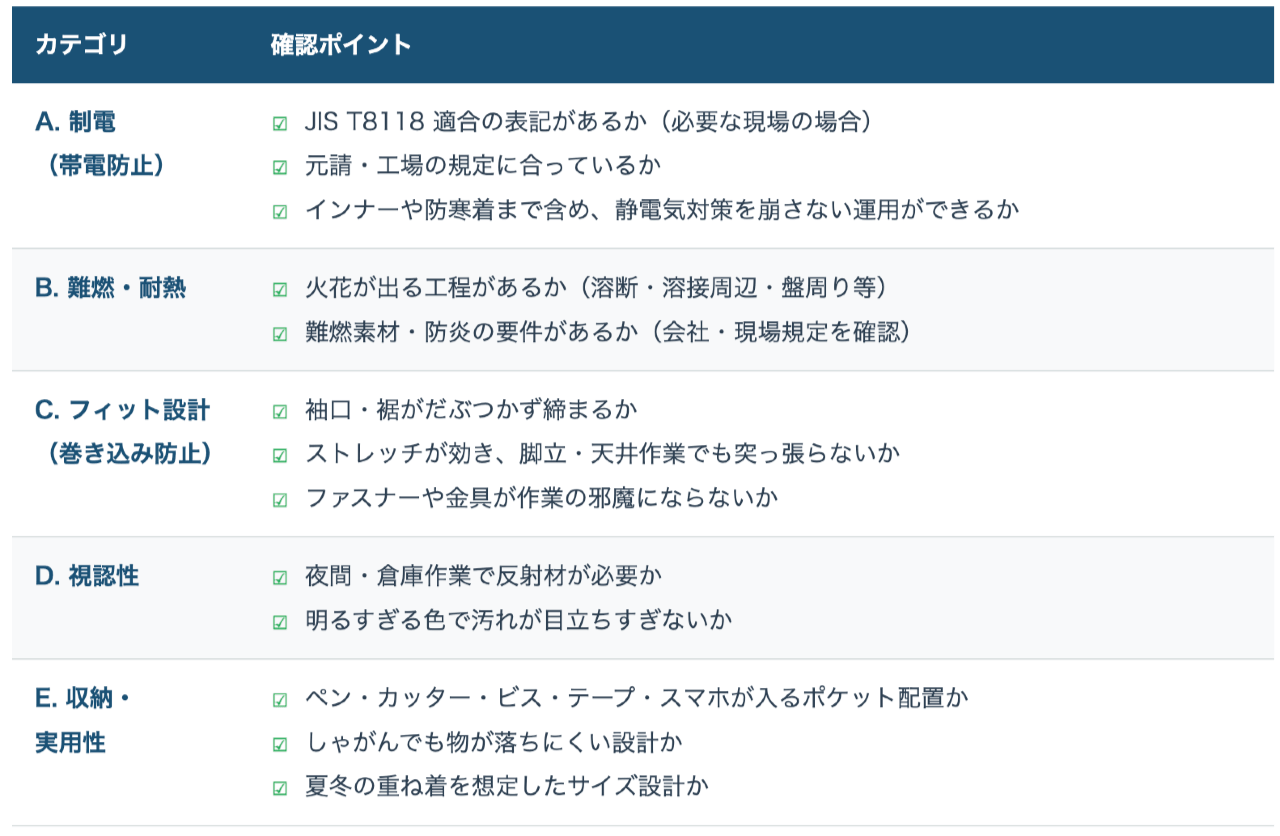Image resolution: width=1280 pixels, height=836 pixels.
Task: Click checkbox beside ペン・カッター・ビス pocket item
Action: [x=280, y=700]
